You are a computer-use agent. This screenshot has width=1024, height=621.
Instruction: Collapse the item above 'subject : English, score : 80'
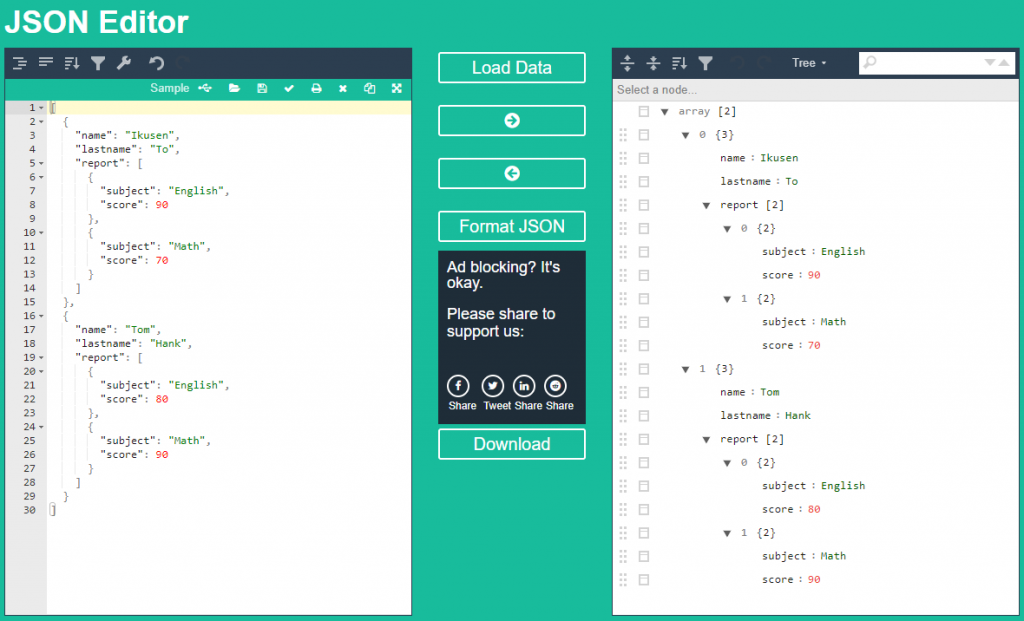point(728,463)
